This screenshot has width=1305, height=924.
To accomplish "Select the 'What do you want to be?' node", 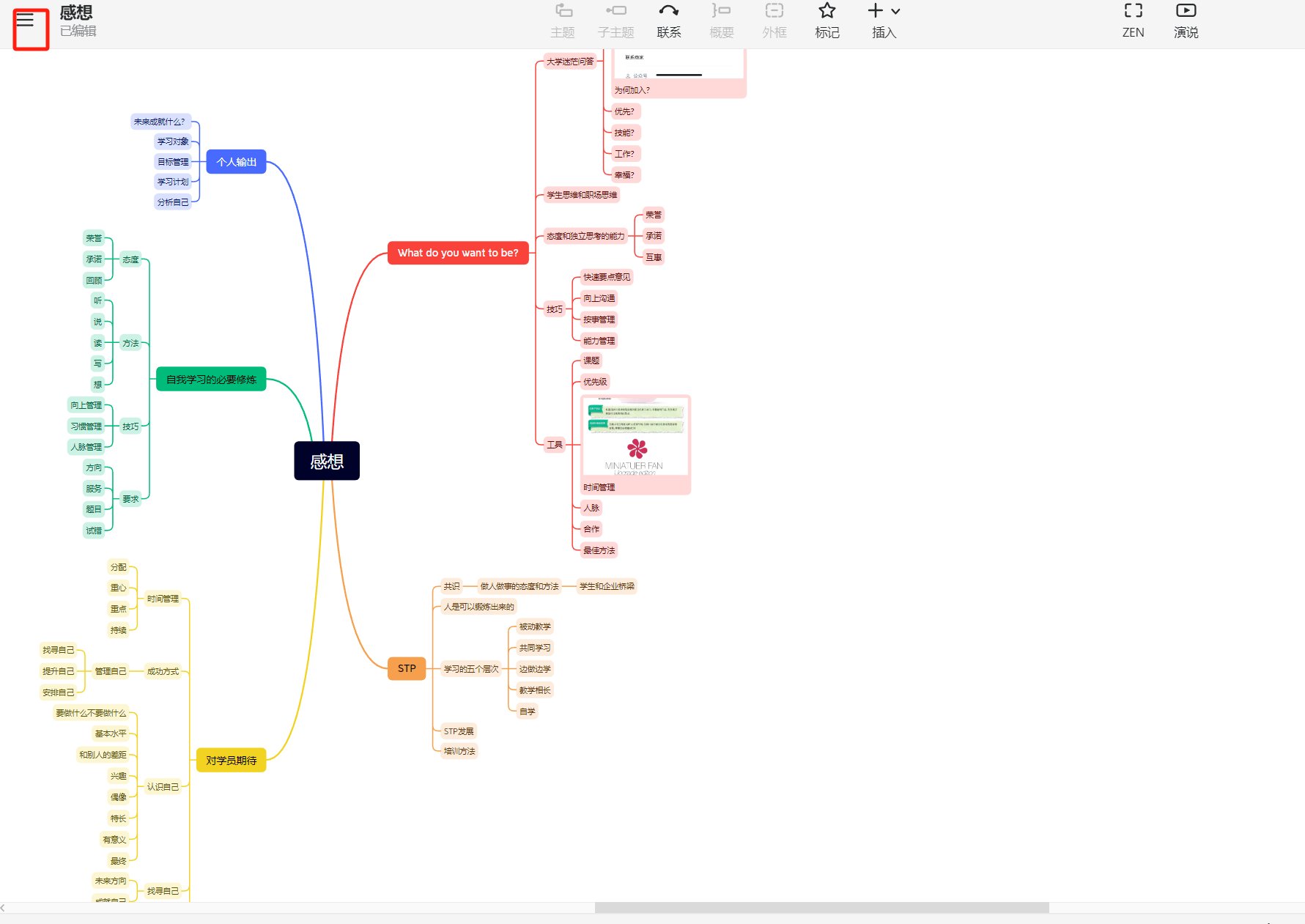I will click(x=458, y=253).
